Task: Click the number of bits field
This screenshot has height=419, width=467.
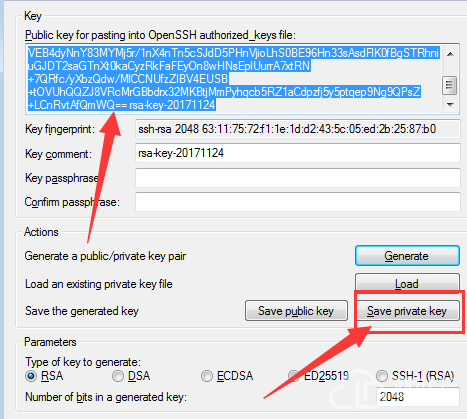Action: [418, 397]
